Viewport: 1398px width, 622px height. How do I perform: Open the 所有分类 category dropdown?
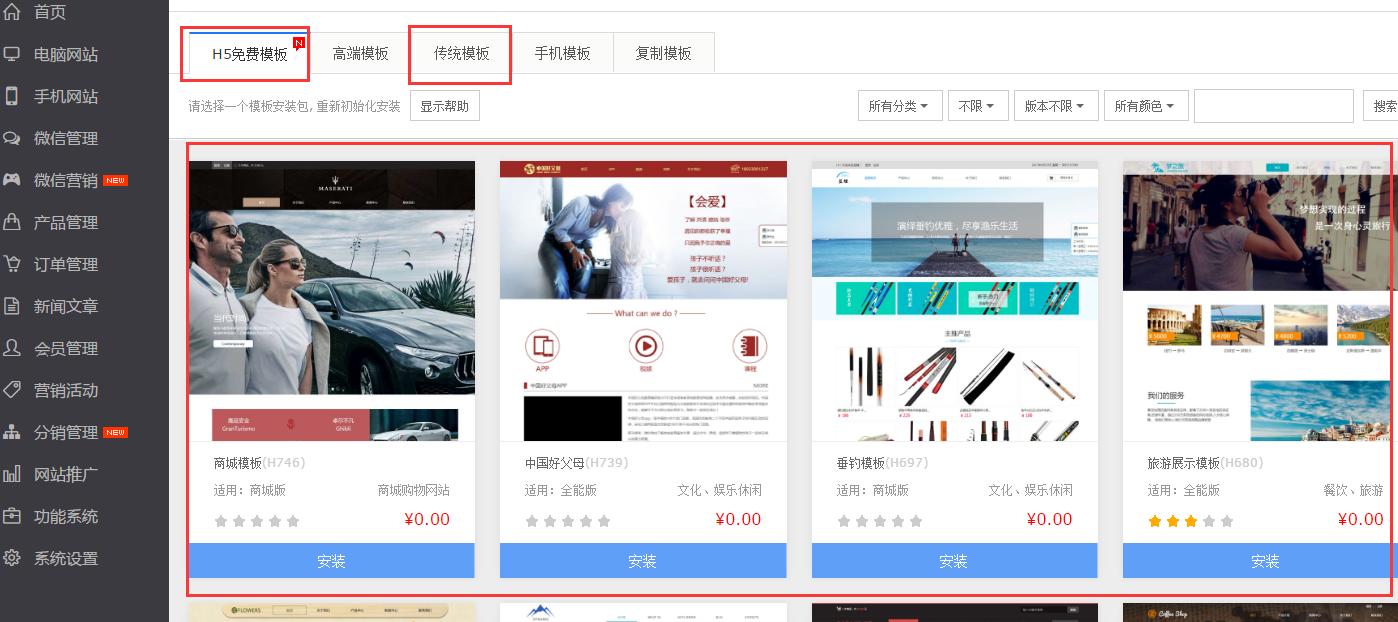(x=900, y=105)
